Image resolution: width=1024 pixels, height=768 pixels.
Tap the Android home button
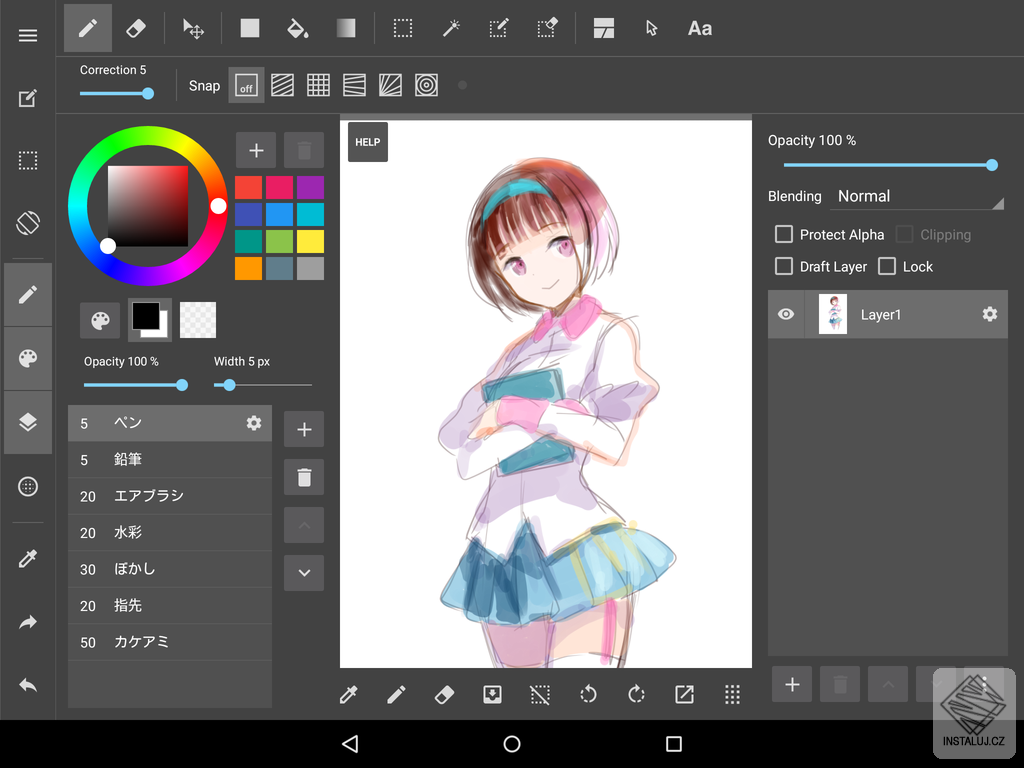click(x=512, y=744)
